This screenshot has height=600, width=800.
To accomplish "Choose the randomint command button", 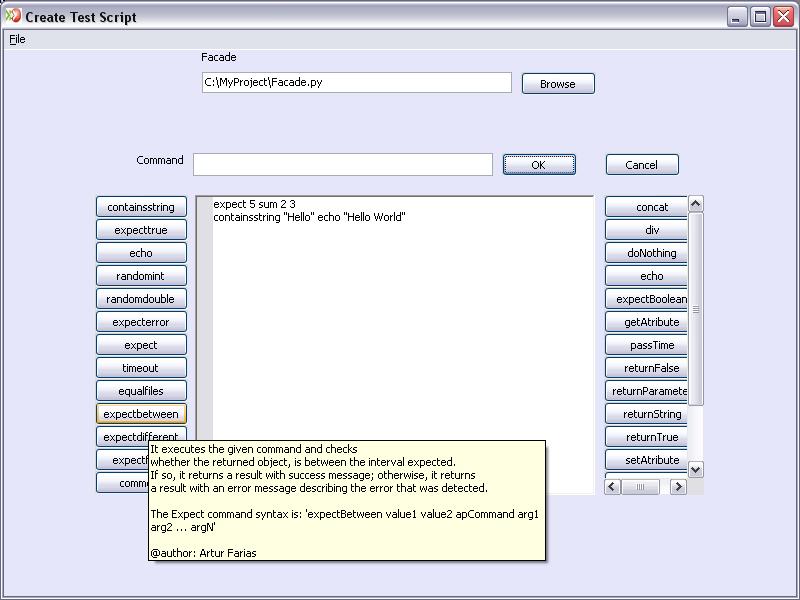I will (141, 276).
